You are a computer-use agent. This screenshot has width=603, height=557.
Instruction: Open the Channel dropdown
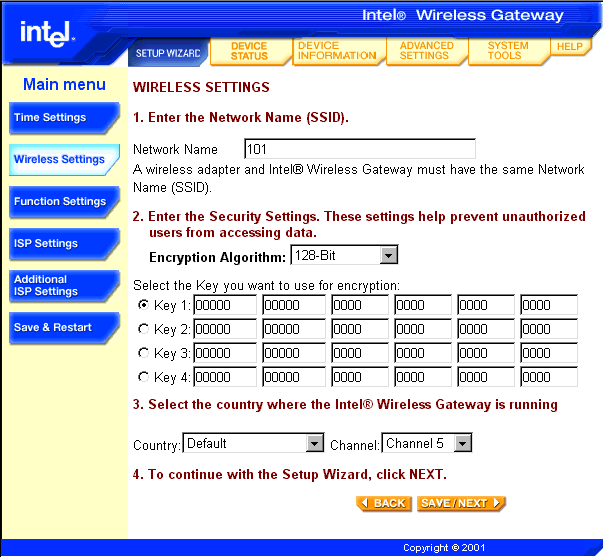426,443
